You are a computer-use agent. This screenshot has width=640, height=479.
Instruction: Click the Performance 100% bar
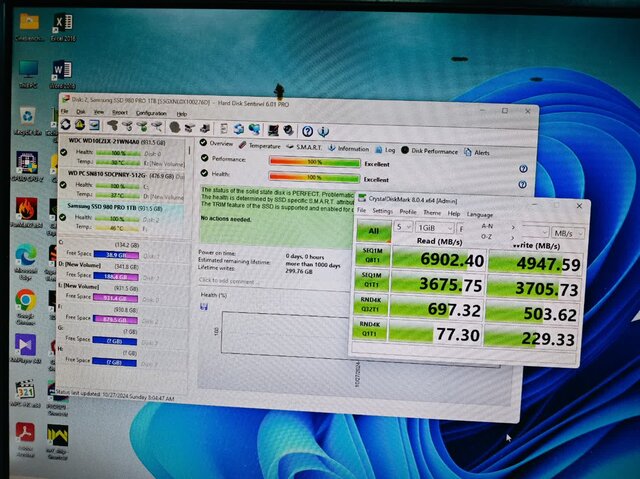point(312,161)
